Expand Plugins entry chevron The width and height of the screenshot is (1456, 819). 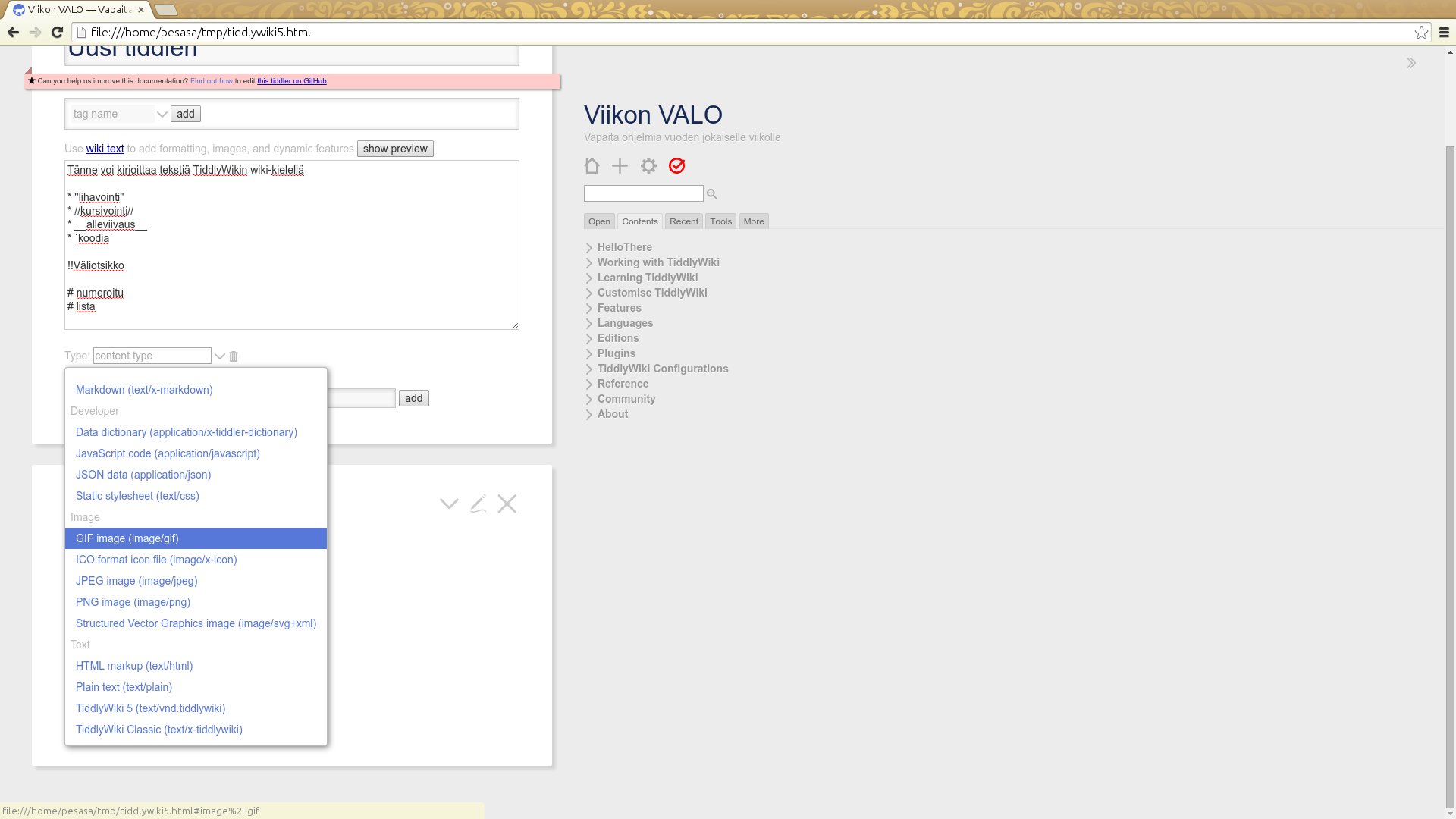pyautogui.click(x=589, y=353)
